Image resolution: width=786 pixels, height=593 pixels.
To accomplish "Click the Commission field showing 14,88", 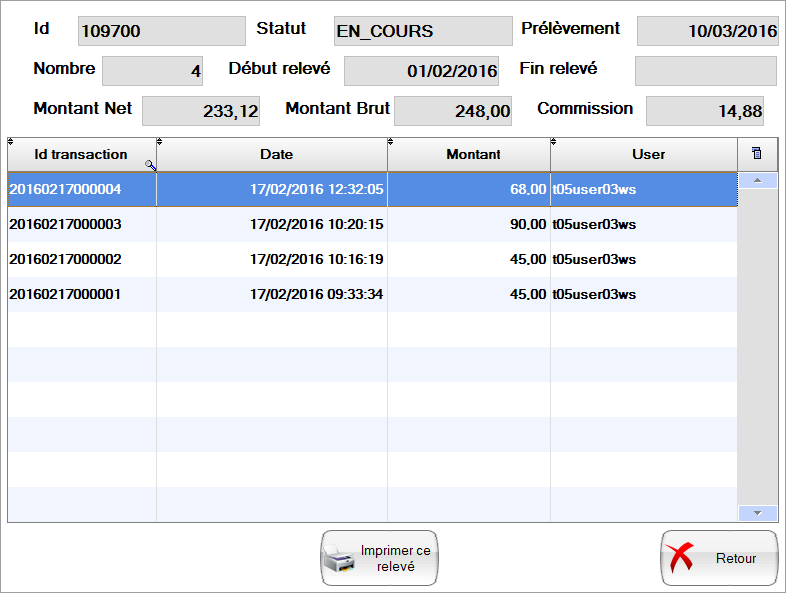I will click(705, 111).
